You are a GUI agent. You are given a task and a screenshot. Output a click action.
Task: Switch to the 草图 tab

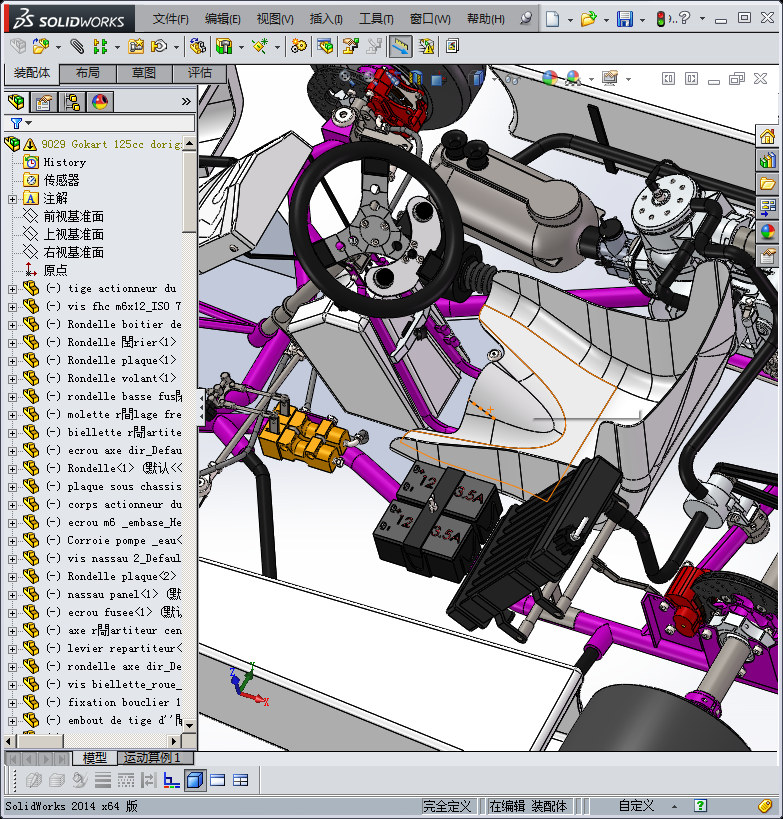pyautogui.click(x=144, y=73)
